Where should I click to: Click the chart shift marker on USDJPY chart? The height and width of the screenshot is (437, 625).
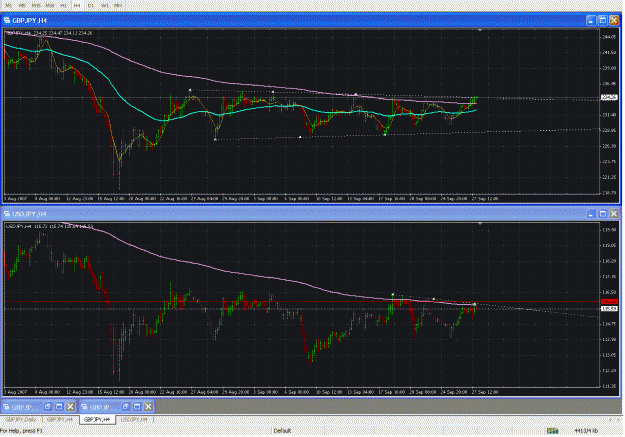(480, 224)
